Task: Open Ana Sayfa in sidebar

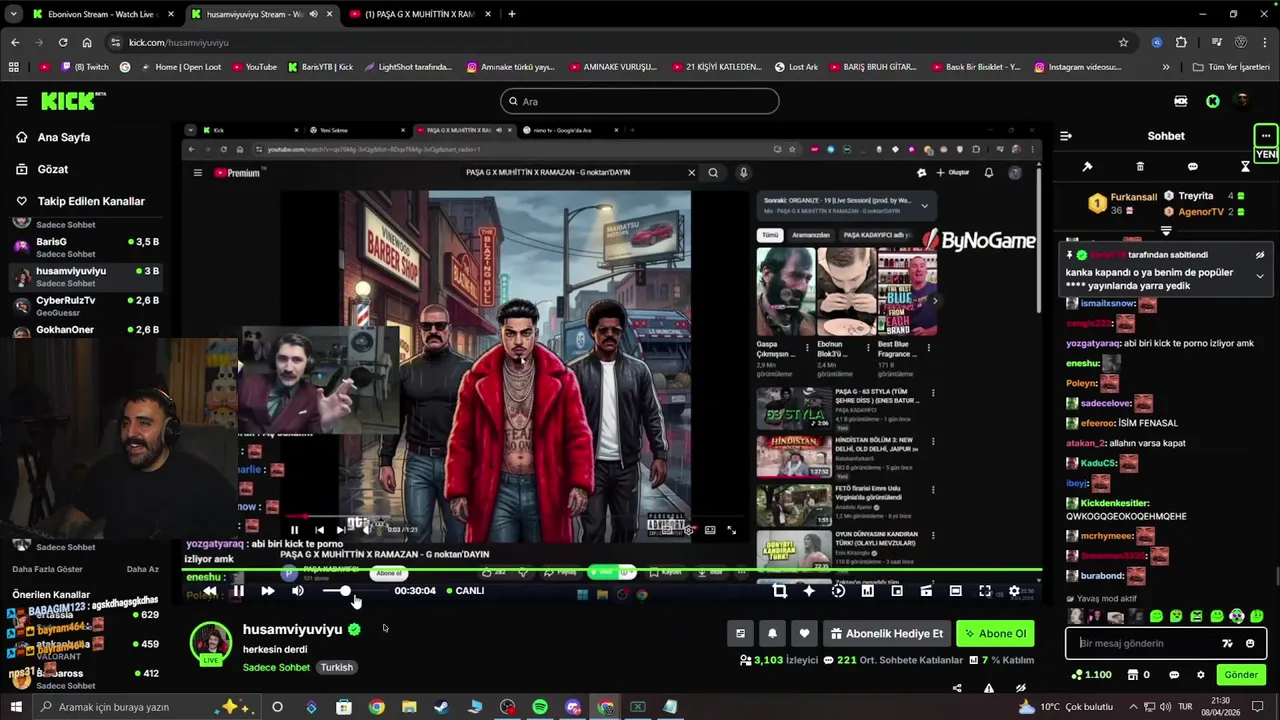Action: (63, 137)
